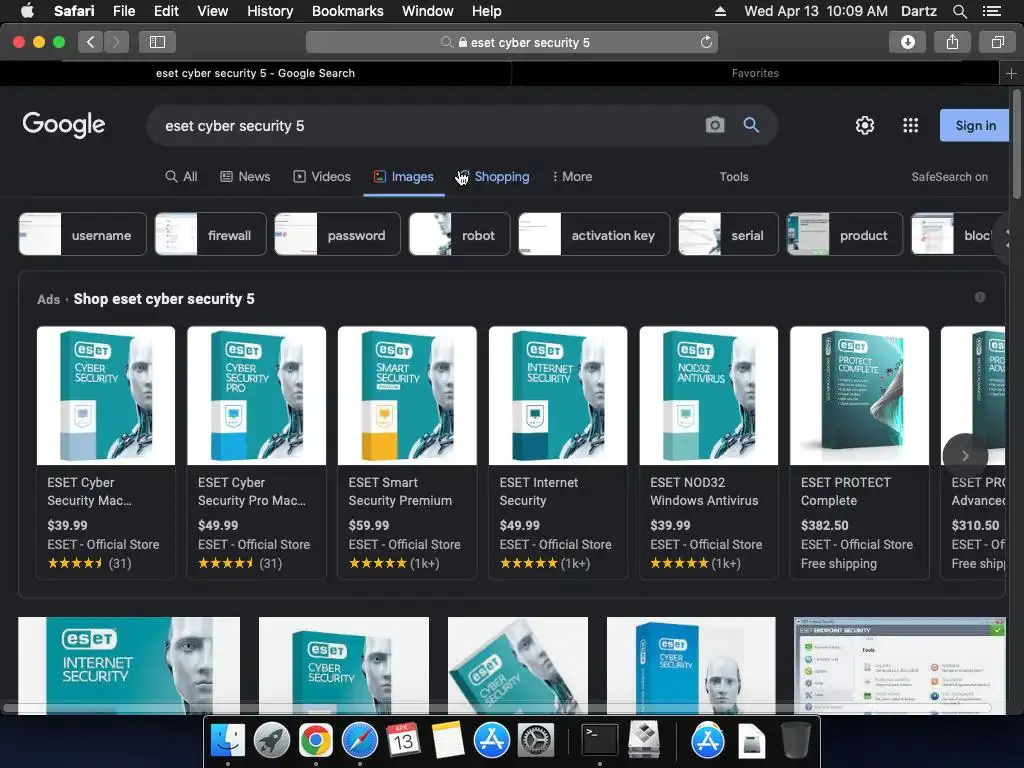
Task: Click the ads info icon
Action: click(980, 297)
